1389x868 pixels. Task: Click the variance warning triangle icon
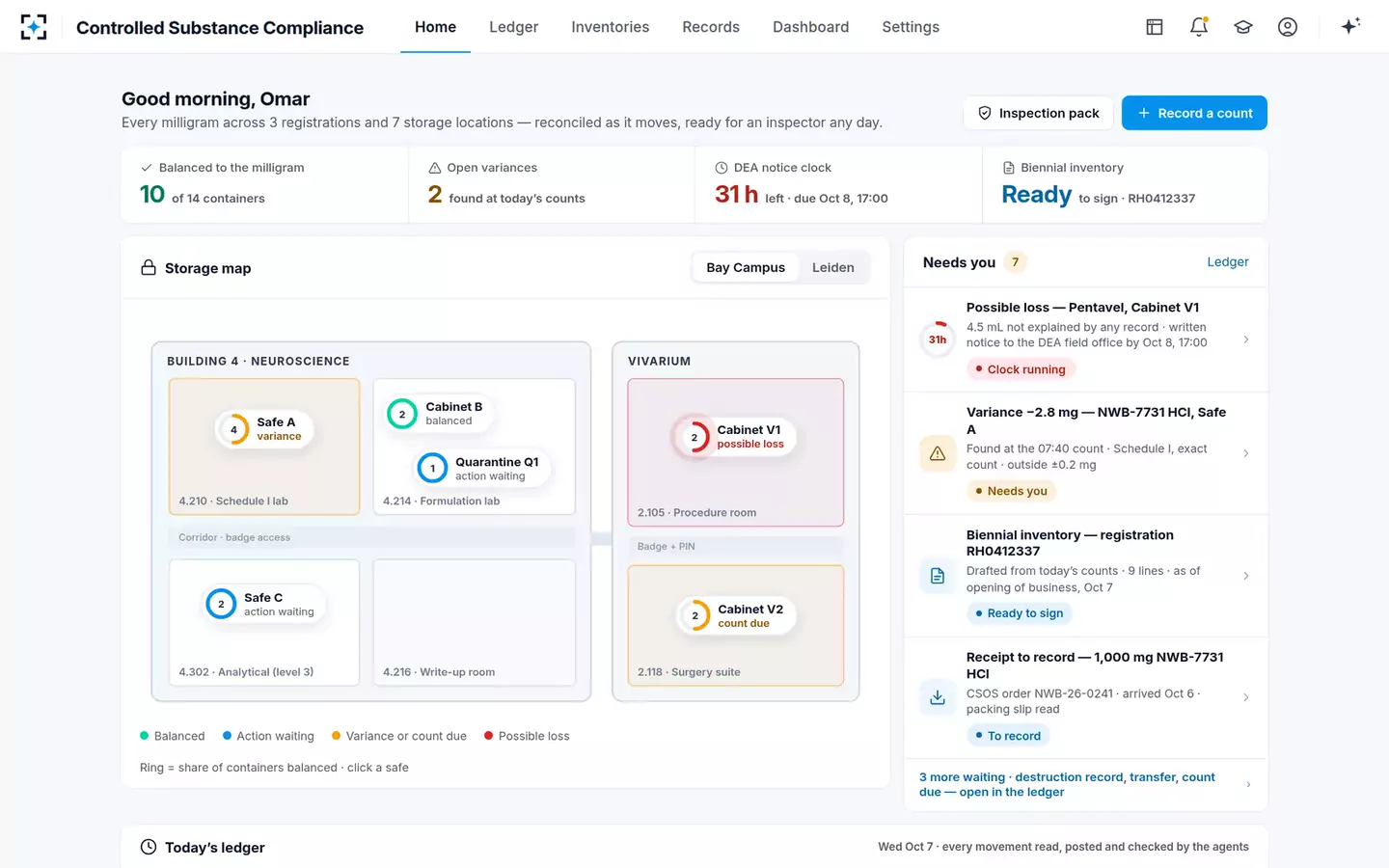[938, 453]
